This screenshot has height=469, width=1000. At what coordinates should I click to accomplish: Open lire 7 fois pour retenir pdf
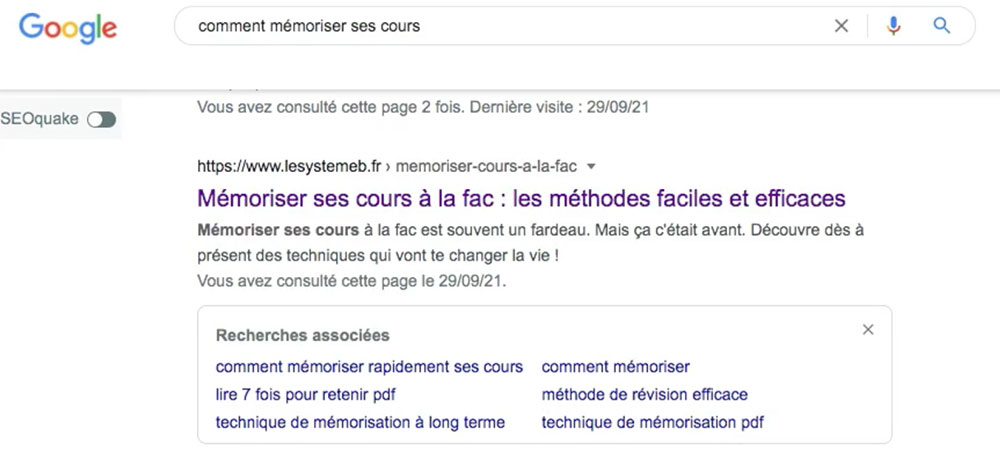pos(305,395)
